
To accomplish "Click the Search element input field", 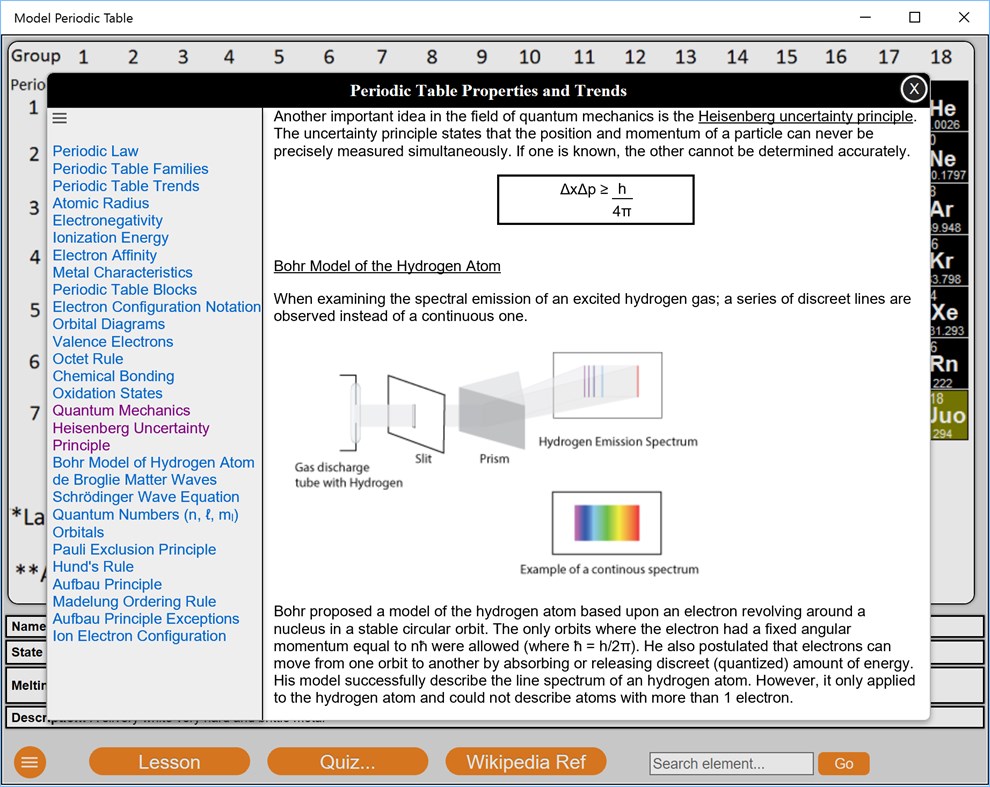I will coord(731,763).
